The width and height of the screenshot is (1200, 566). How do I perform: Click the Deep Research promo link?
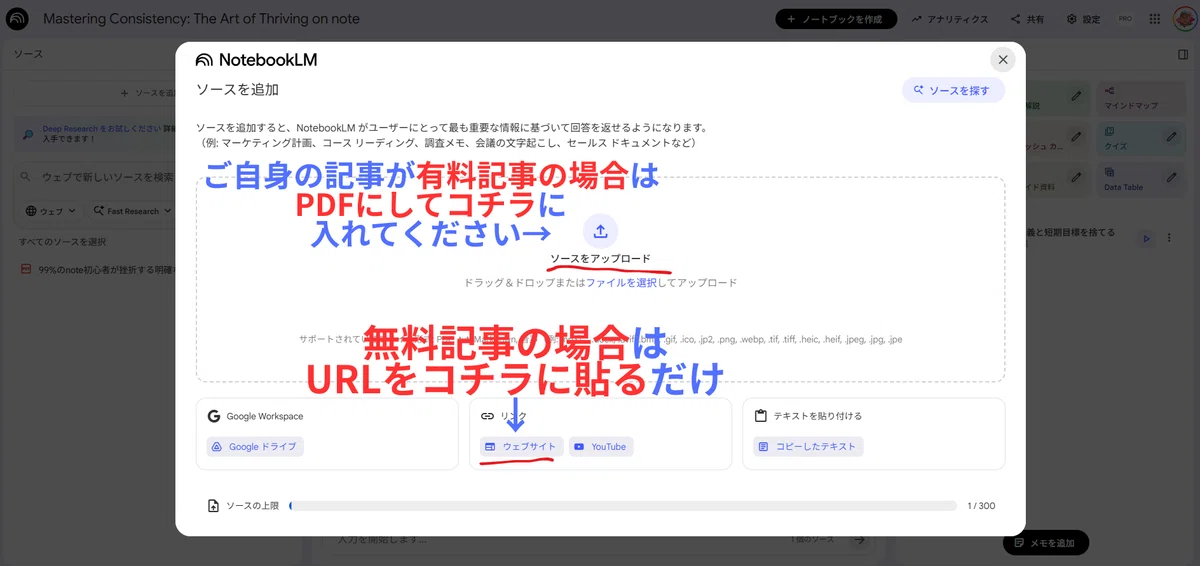coord(100,128)
